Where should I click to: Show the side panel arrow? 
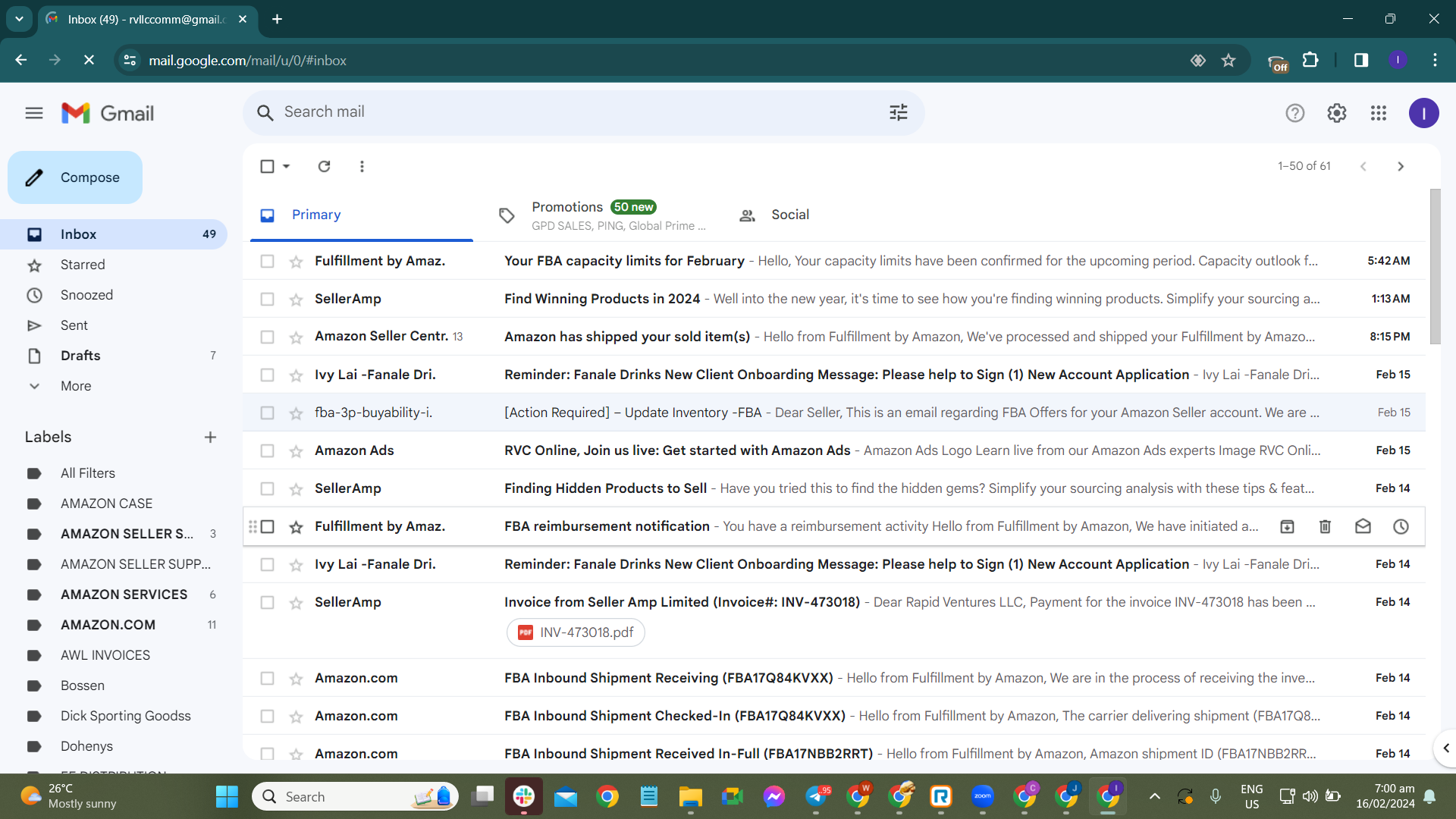pos(1445,748)
